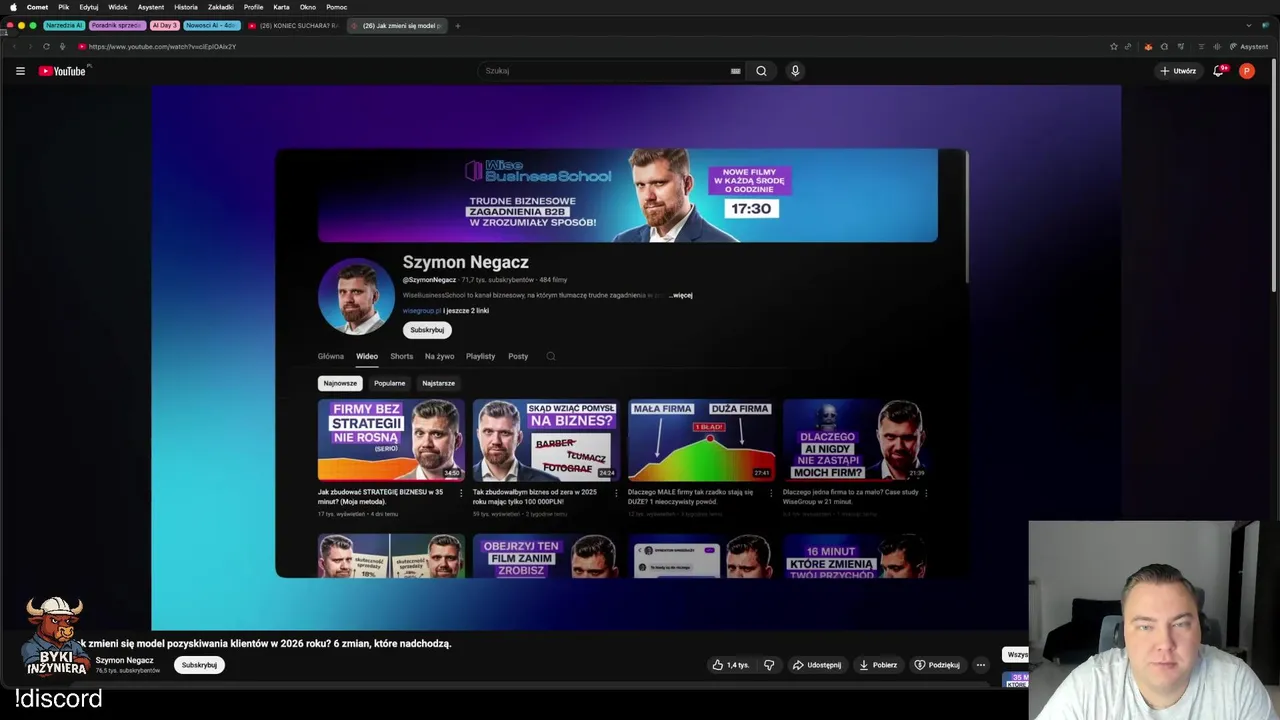The image size is (1280, 720).
Task: Reload the page with the browser refresh icon
Action: click(x=46, y=46)
